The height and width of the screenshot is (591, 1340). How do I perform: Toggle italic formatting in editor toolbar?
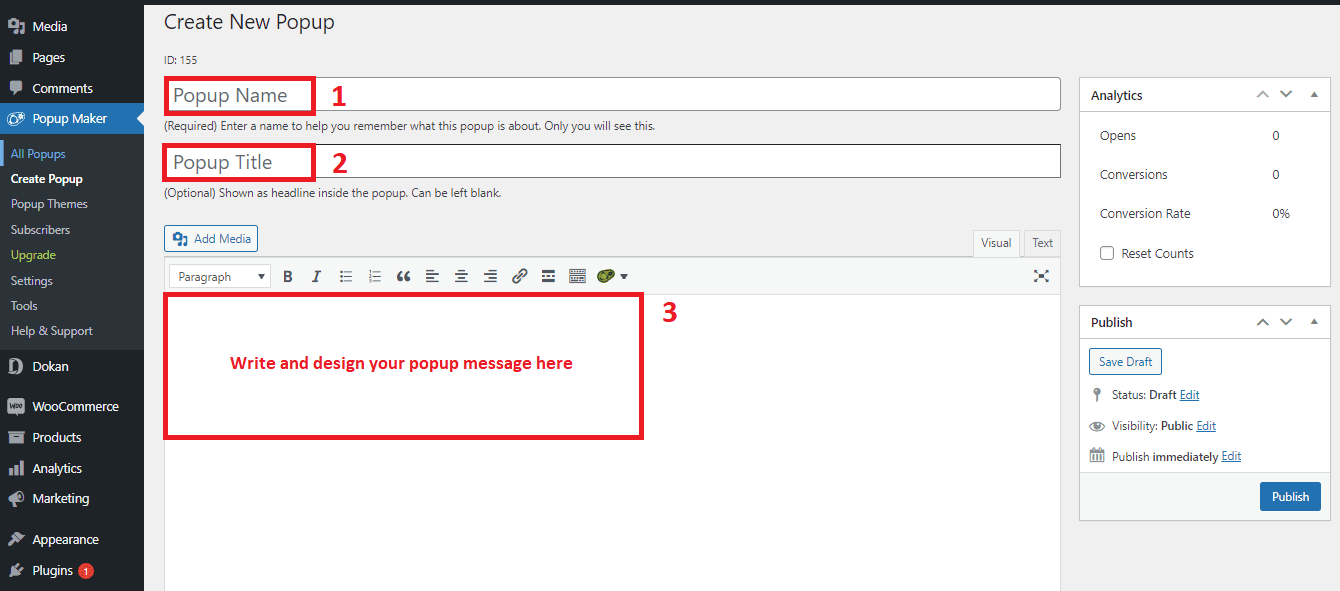316,276
